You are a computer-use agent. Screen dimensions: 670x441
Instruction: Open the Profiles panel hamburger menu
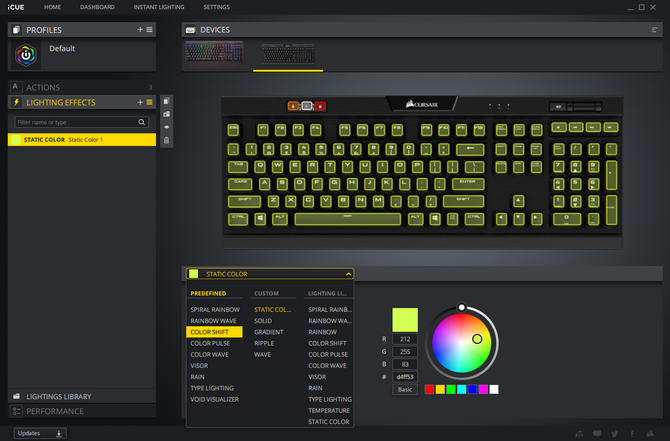pos(149,29)
